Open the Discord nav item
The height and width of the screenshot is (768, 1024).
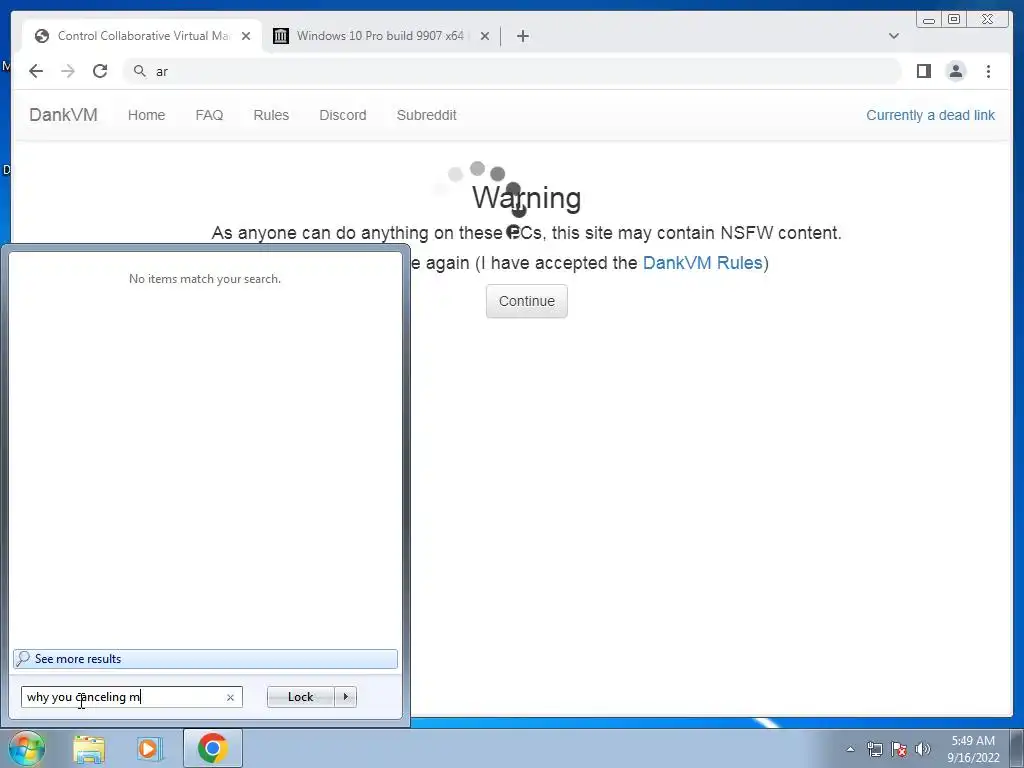tap(343, 115)
